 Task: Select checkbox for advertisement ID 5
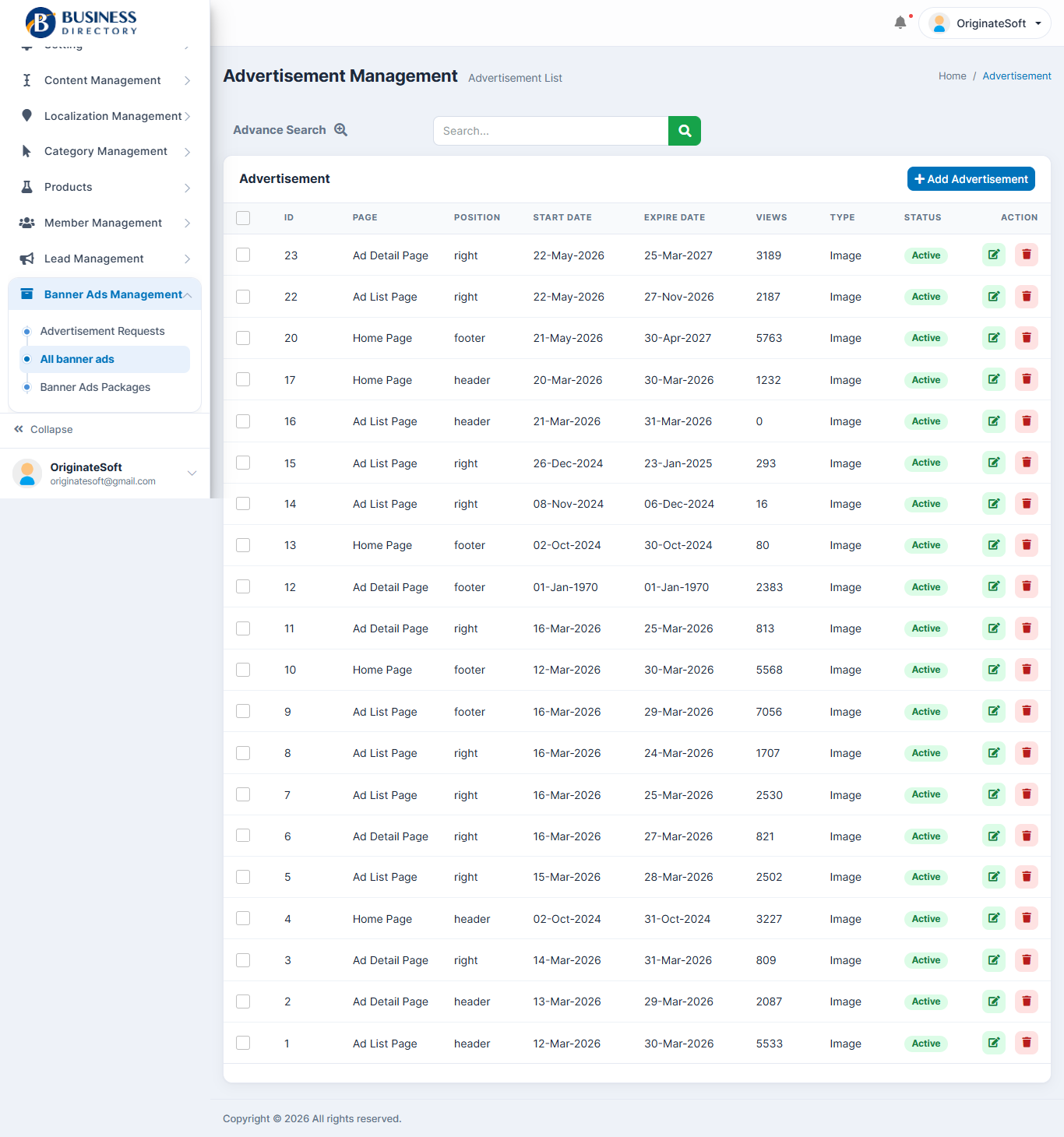pos(243,877)
